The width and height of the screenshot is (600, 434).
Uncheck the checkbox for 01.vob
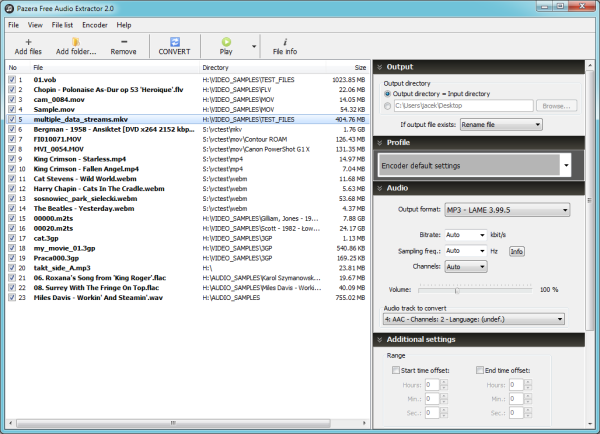12,80
